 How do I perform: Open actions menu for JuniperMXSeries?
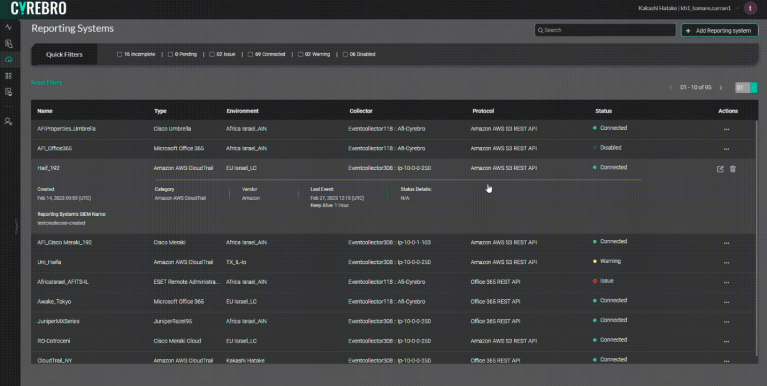click(x=726, y=322)
